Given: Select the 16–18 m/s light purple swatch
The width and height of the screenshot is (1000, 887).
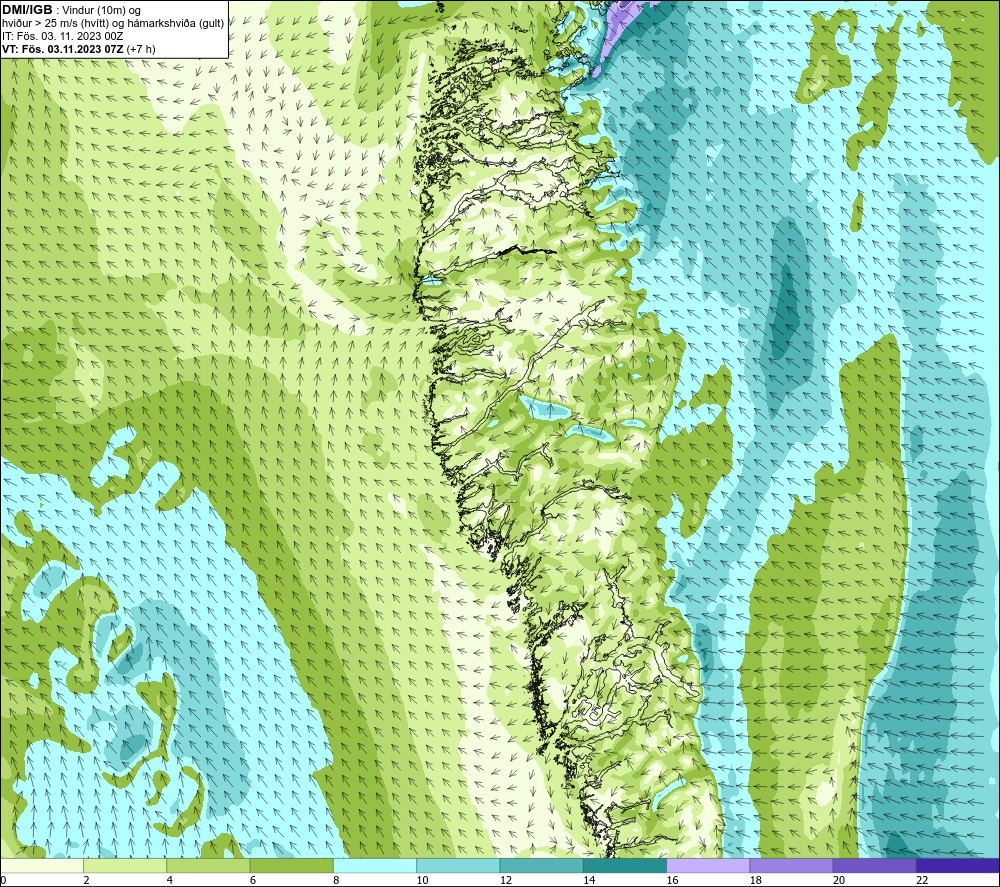Looking at the screenshot, I should pos(708,865).
